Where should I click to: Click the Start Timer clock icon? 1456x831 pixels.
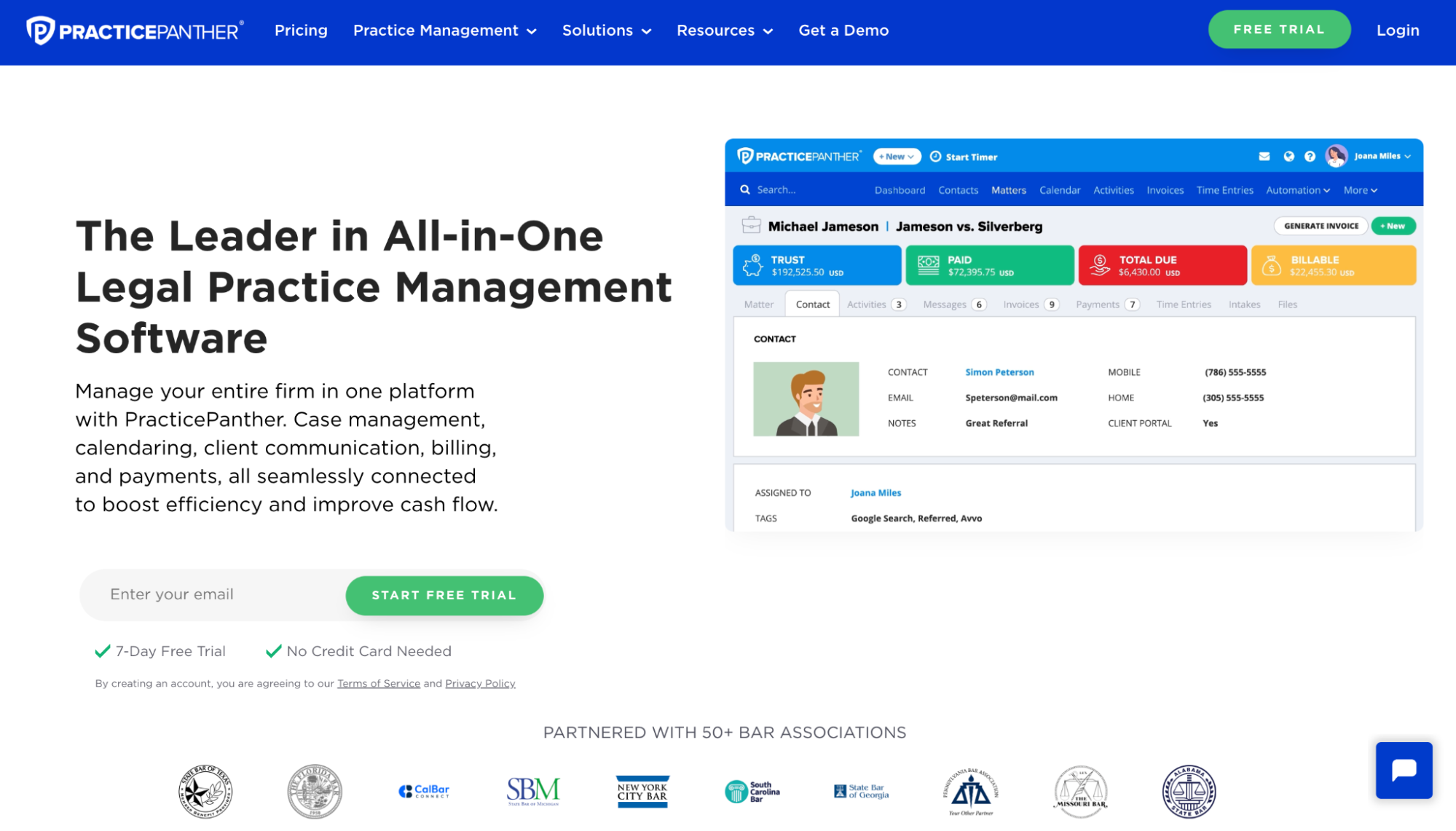click(x=935, y=157)
